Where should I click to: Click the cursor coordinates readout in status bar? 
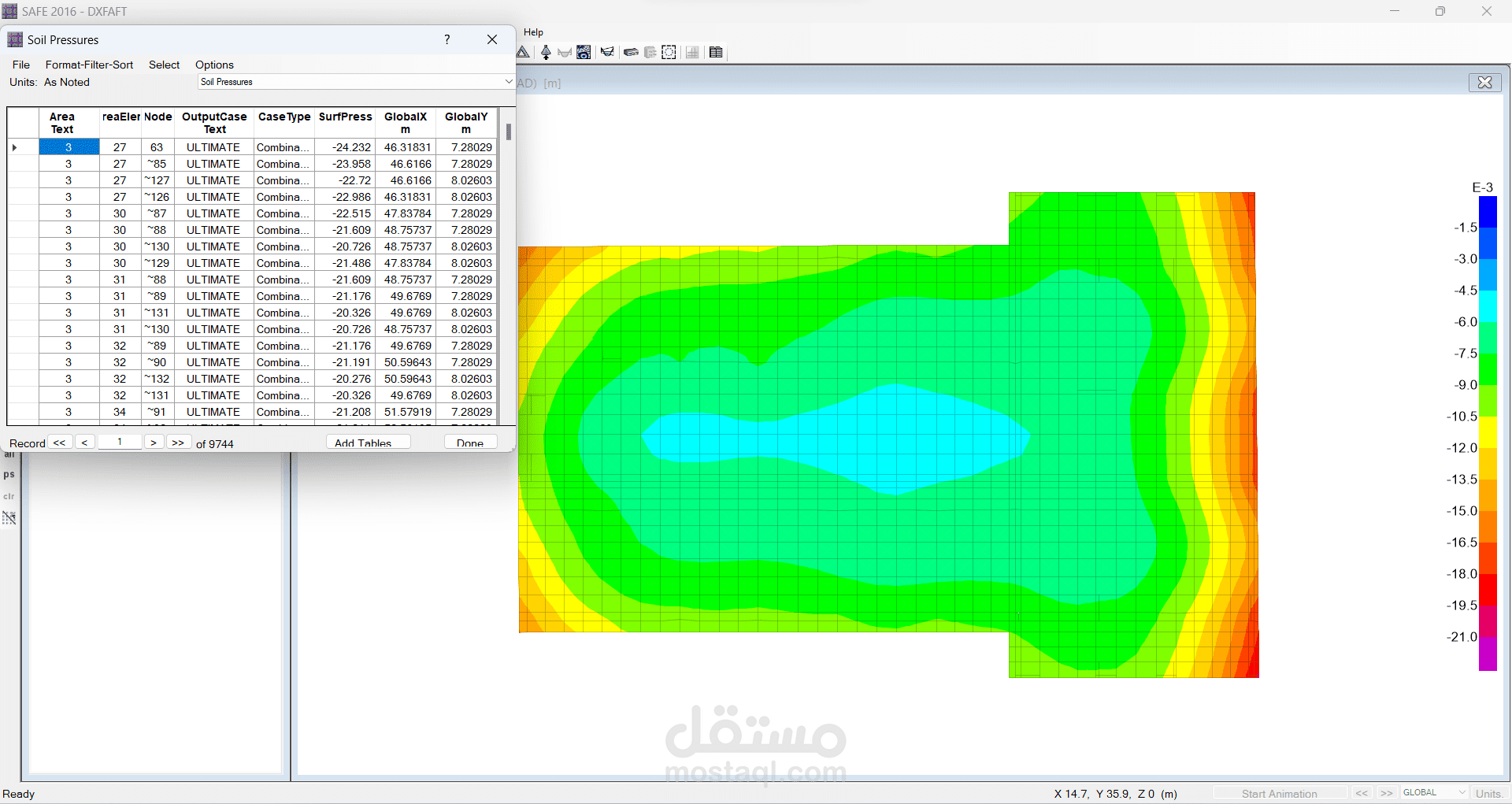(x=1116, y=794)
